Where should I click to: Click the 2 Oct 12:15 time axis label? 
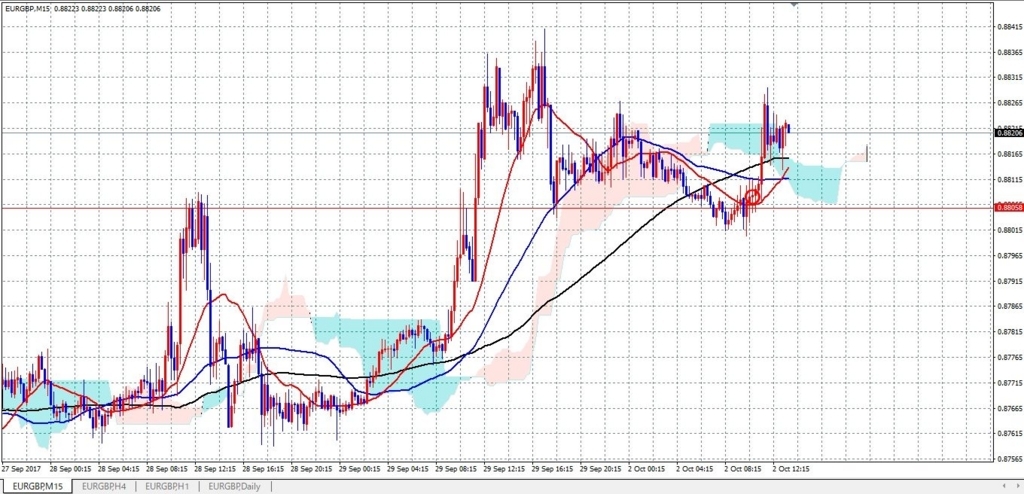pos(792,469)
